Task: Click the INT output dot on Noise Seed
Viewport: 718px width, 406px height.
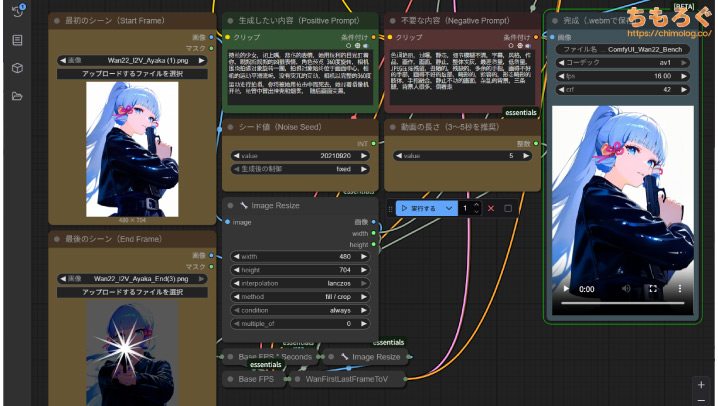Action: point(374,144)
